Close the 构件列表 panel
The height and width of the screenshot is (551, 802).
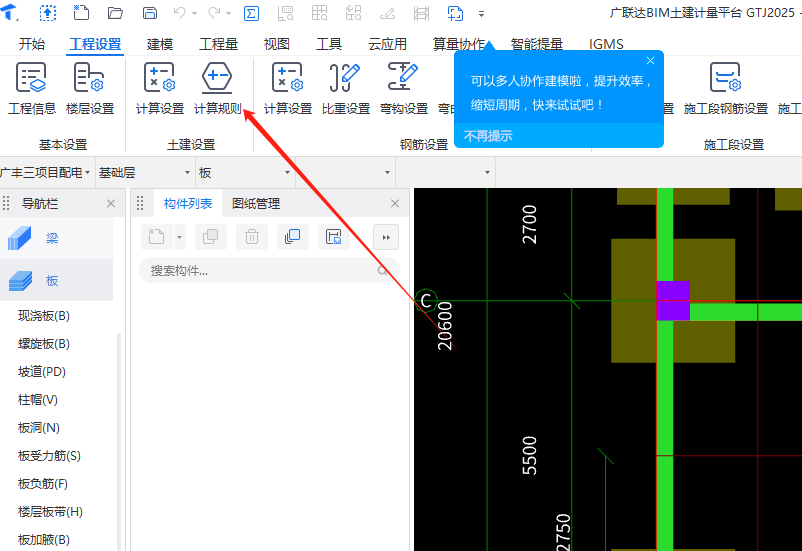(x=395, y=204)
